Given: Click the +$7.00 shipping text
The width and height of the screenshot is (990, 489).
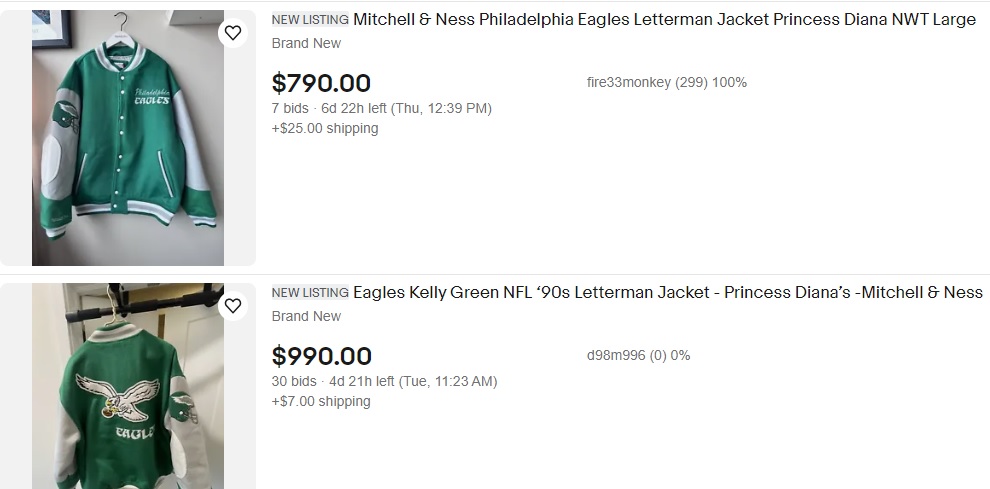Looking at the screenshot, I should point(321,401).
